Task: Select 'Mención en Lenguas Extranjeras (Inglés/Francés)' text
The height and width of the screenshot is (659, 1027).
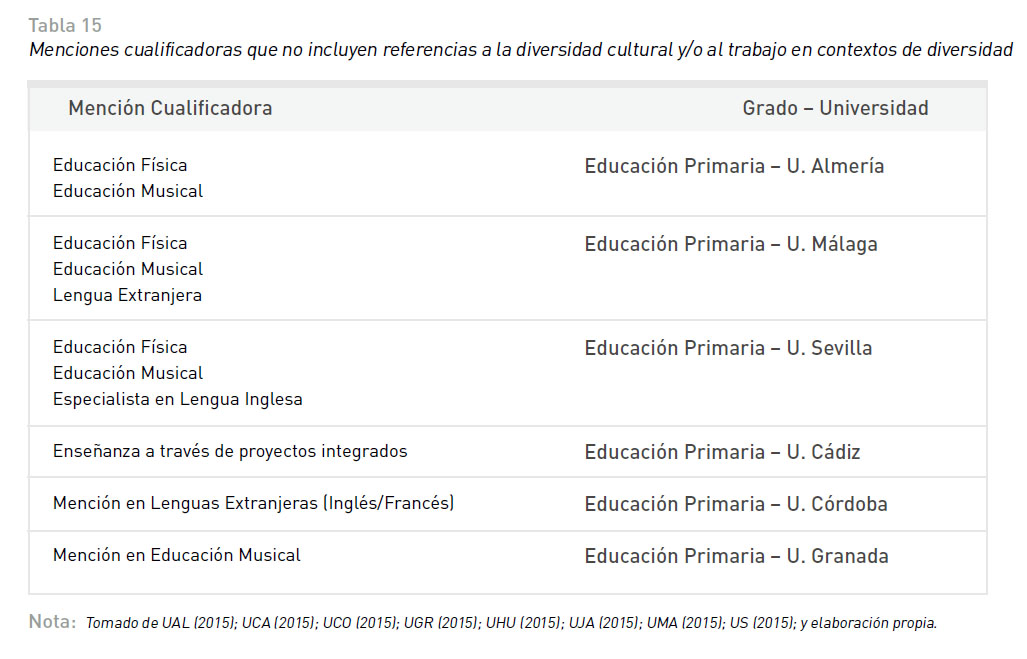Action: 253,503
